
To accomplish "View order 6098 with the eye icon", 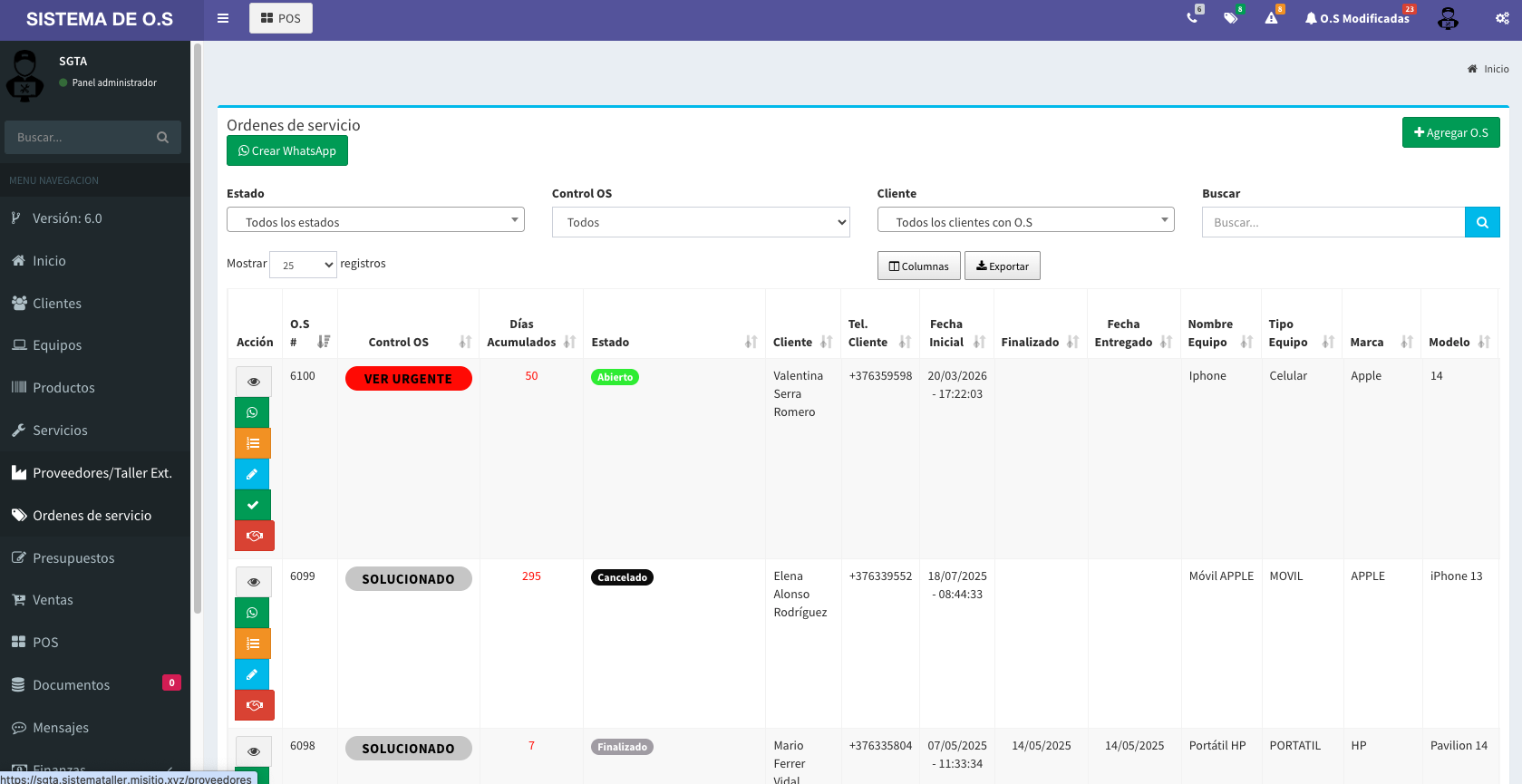I will tap(254, 751).
